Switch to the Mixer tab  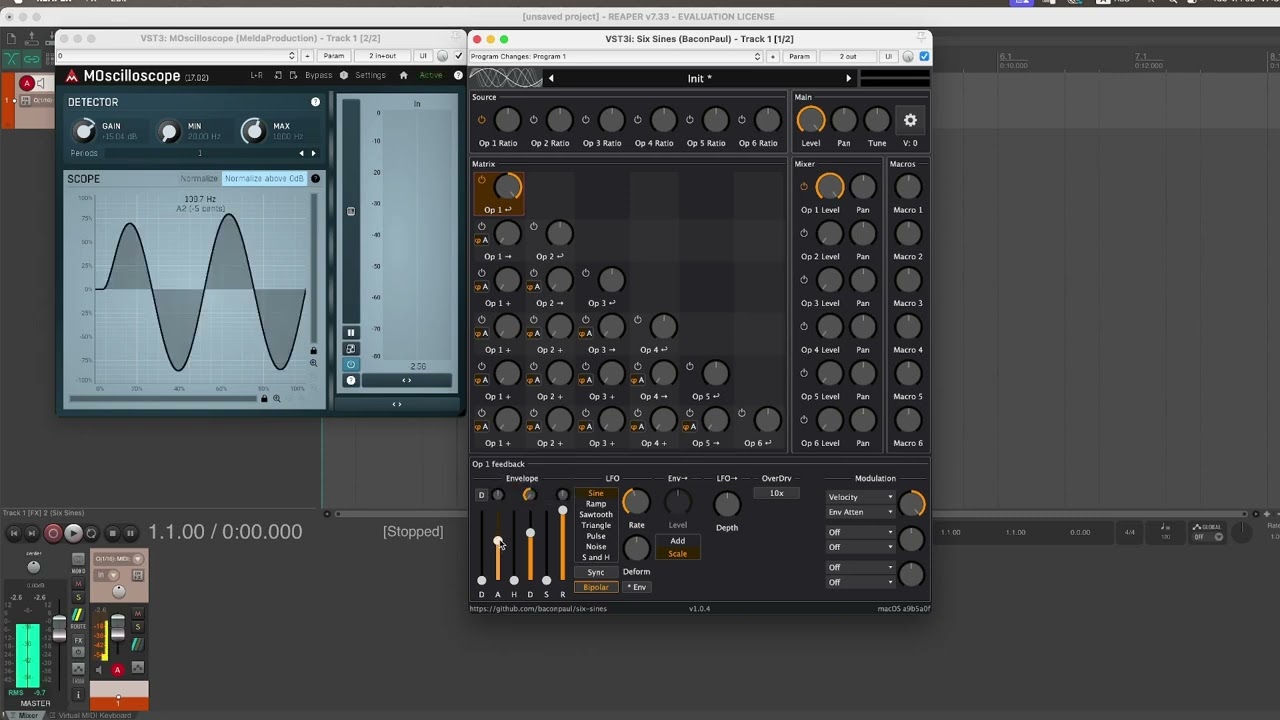point(28,715)
